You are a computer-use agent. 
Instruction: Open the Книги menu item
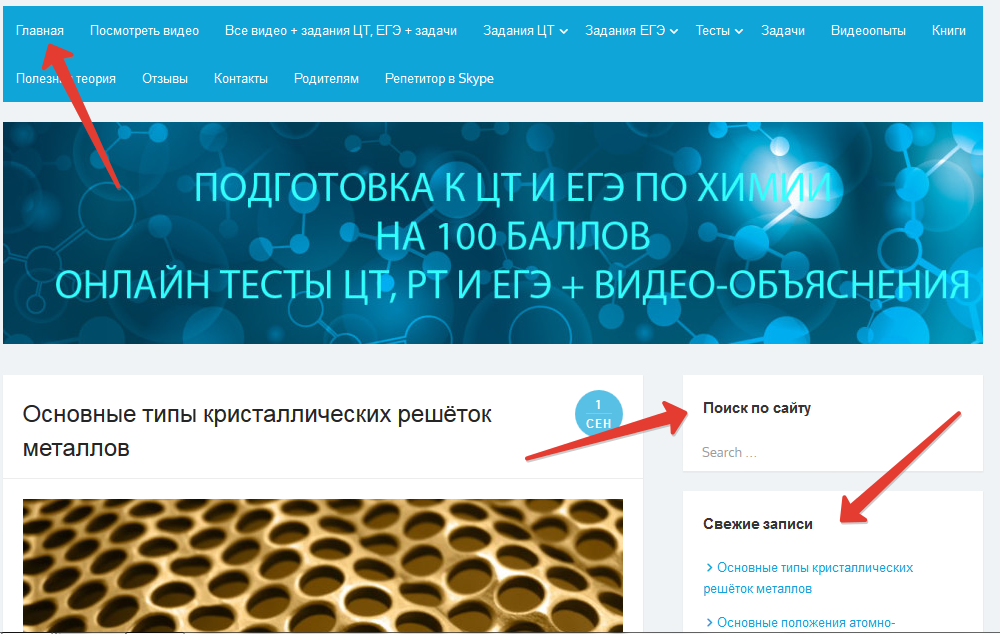[948, 31]
